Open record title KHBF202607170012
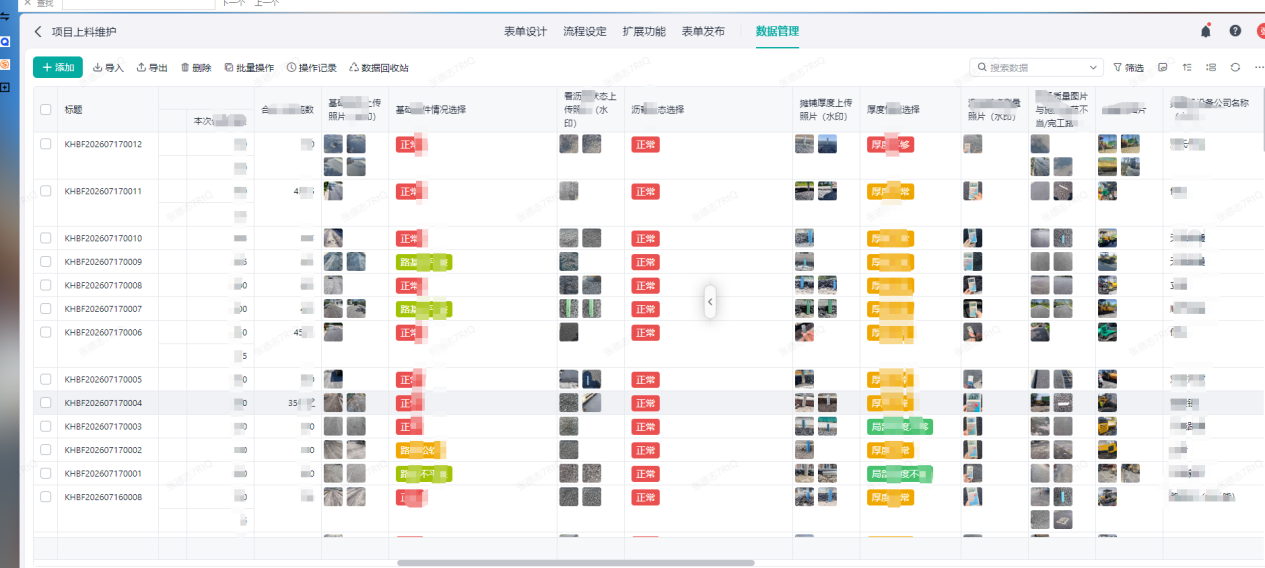Image resolution: width=1265 pixels, height=568 pixels. point(103,144)
